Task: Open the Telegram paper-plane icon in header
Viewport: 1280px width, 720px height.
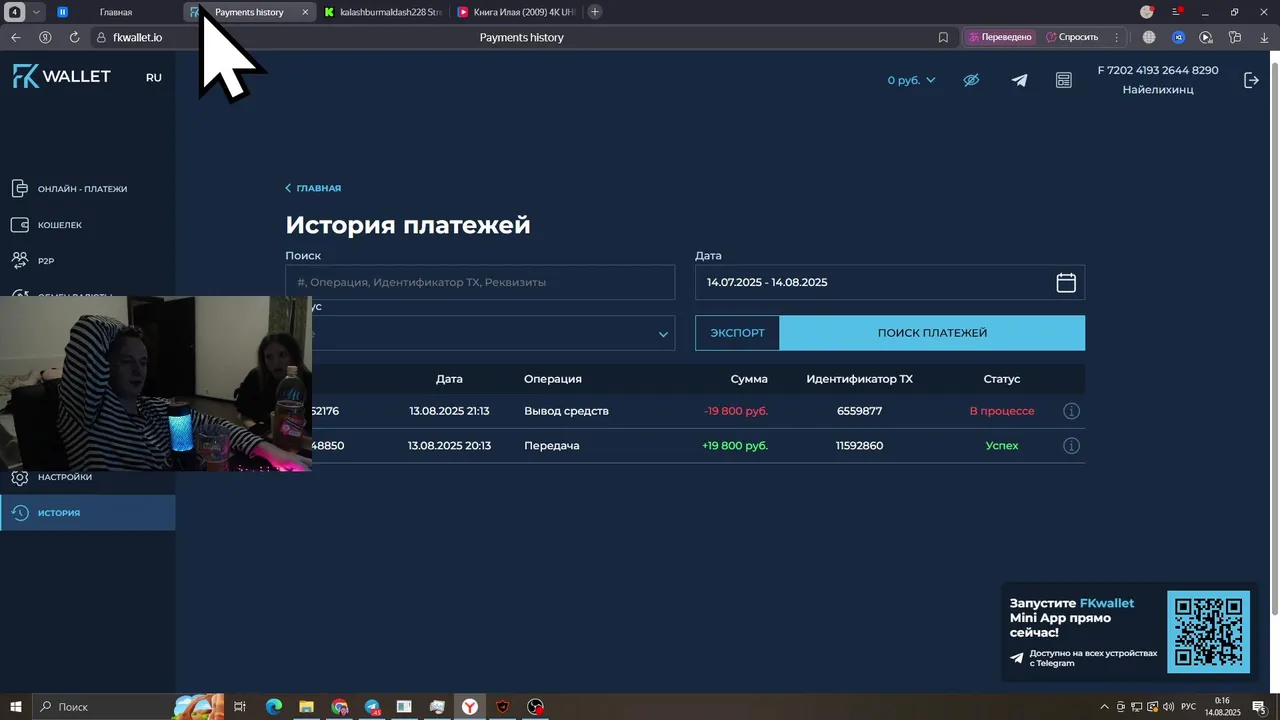Action: [x=1019, y=80]
